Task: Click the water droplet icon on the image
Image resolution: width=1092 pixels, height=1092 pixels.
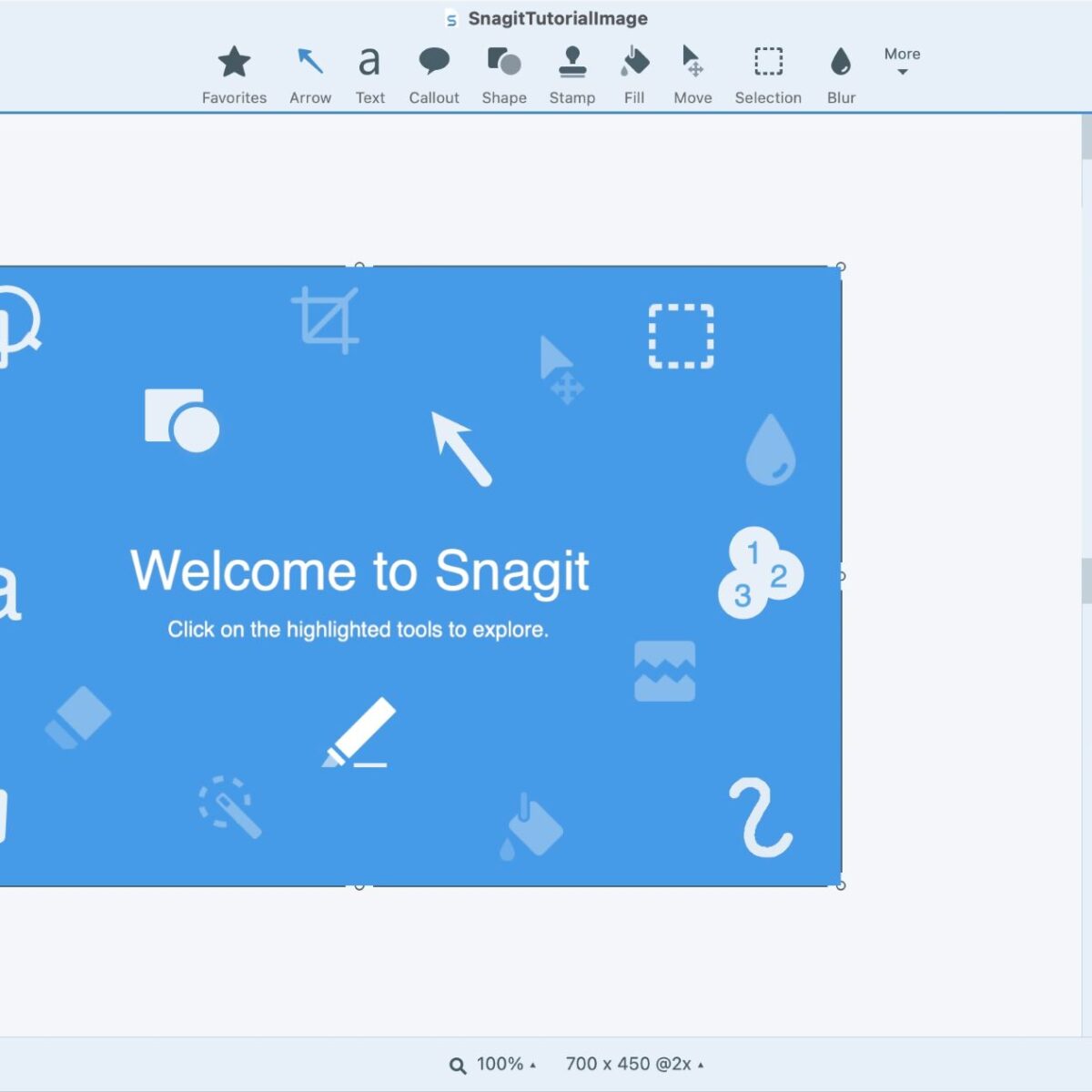Action: point(771,450)
